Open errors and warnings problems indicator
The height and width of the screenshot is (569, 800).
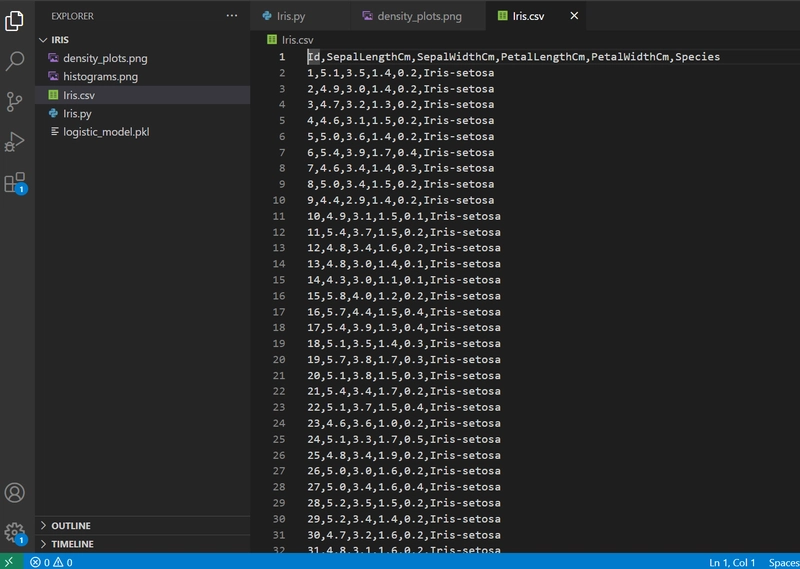[51, 562]
